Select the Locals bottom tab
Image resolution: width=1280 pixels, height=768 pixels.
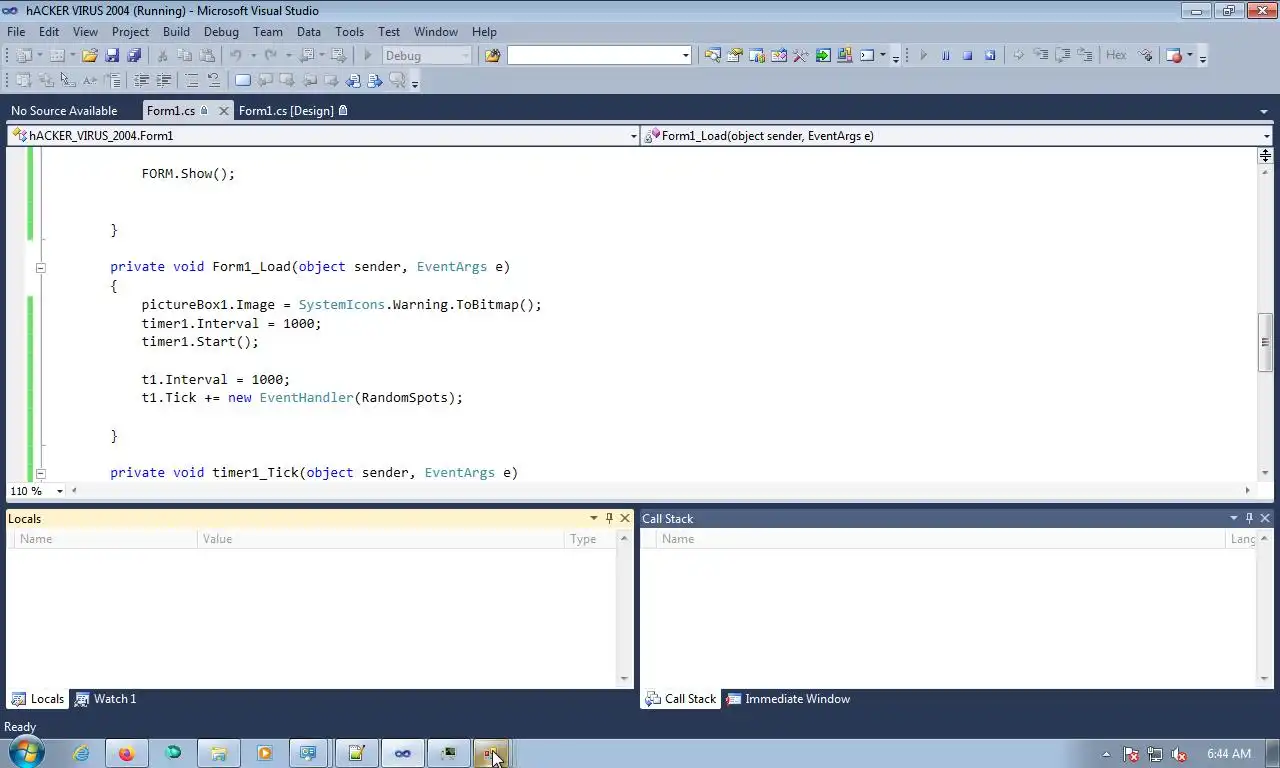point(38,699)
